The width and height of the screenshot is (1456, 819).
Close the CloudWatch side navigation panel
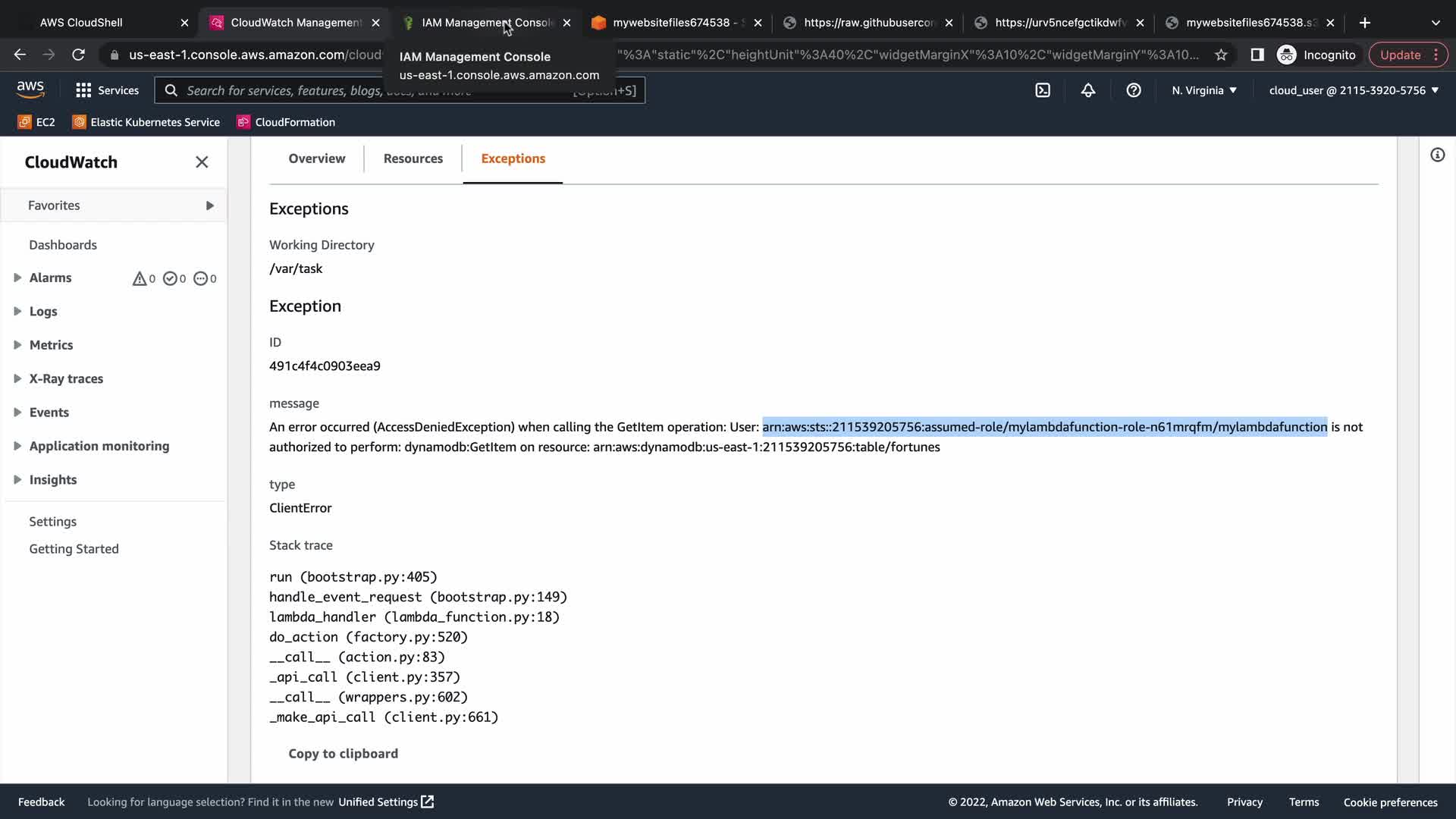tap(202, 162)
